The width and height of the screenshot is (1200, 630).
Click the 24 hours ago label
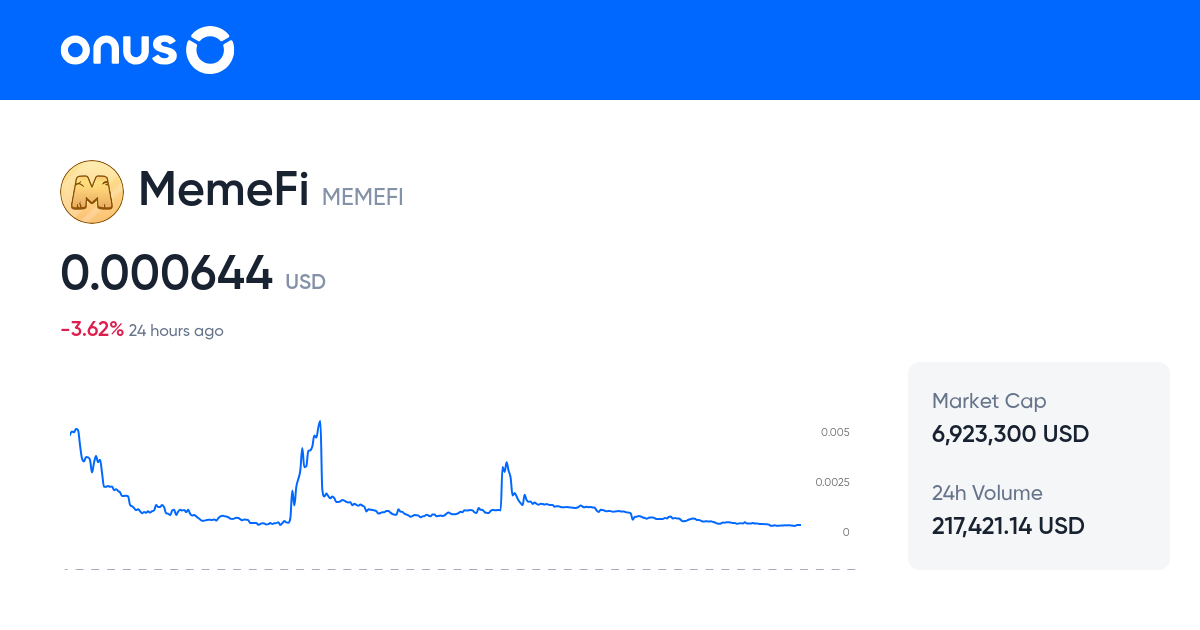(x=175, y=330)
